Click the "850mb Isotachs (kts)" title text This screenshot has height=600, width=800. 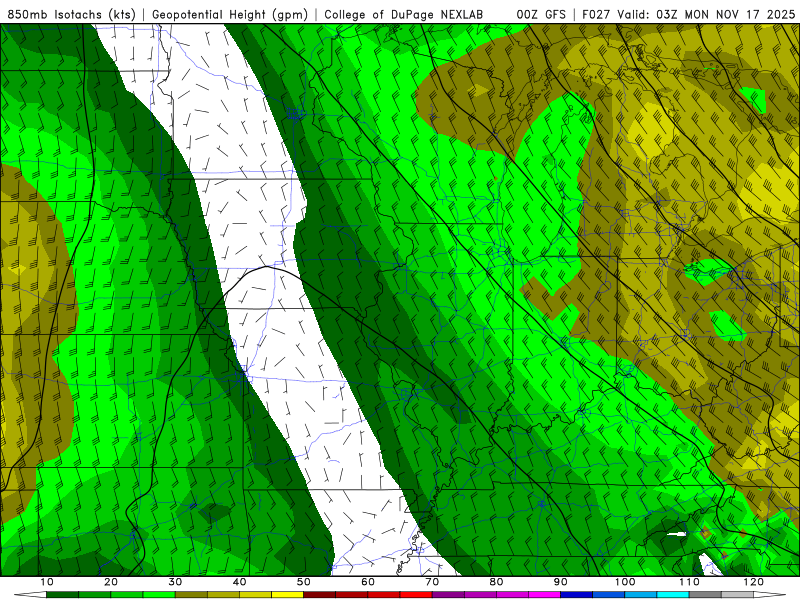point(71,15)
